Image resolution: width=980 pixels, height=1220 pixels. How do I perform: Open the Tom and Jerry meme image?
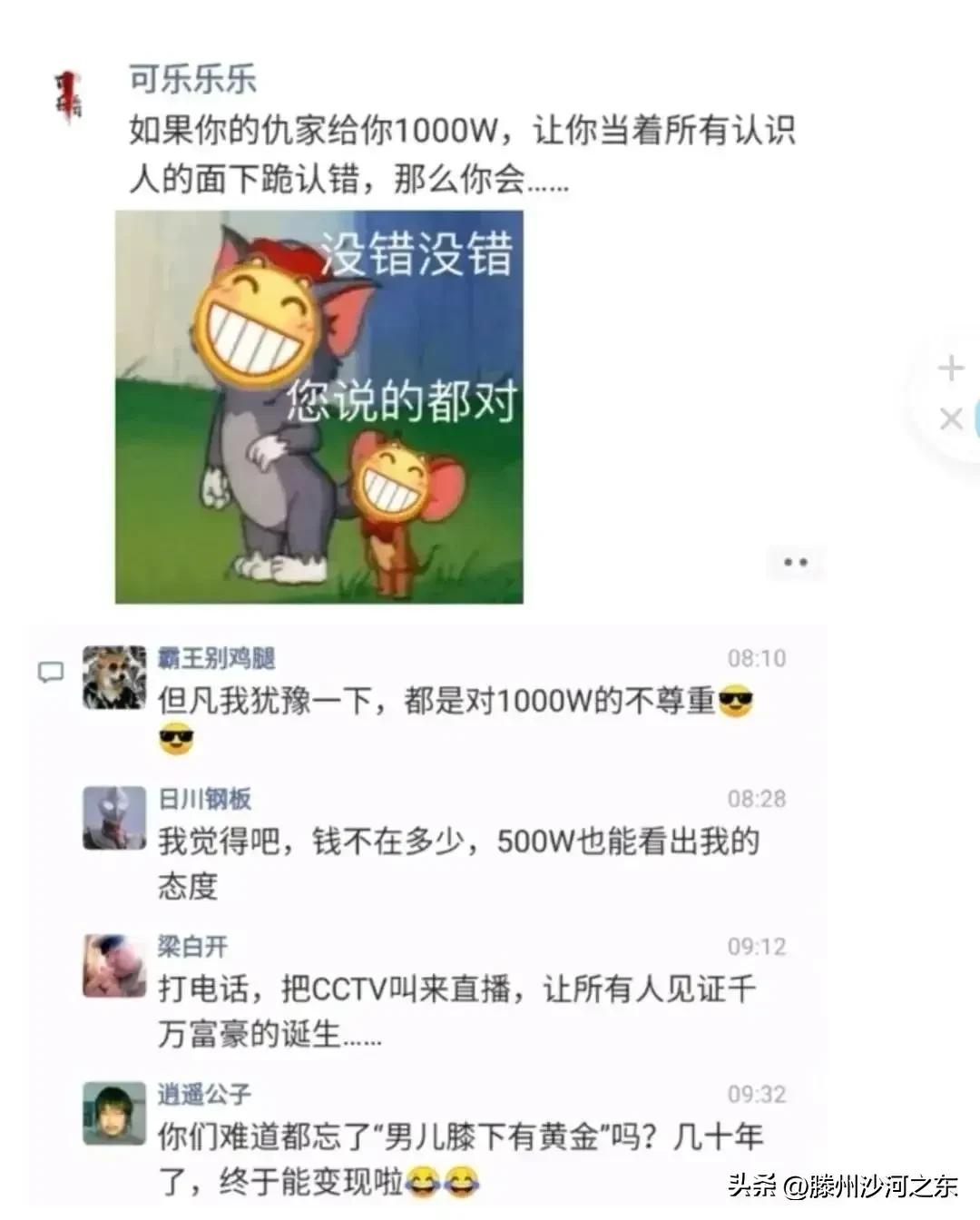pyautogui.click(x=319, y=407)
